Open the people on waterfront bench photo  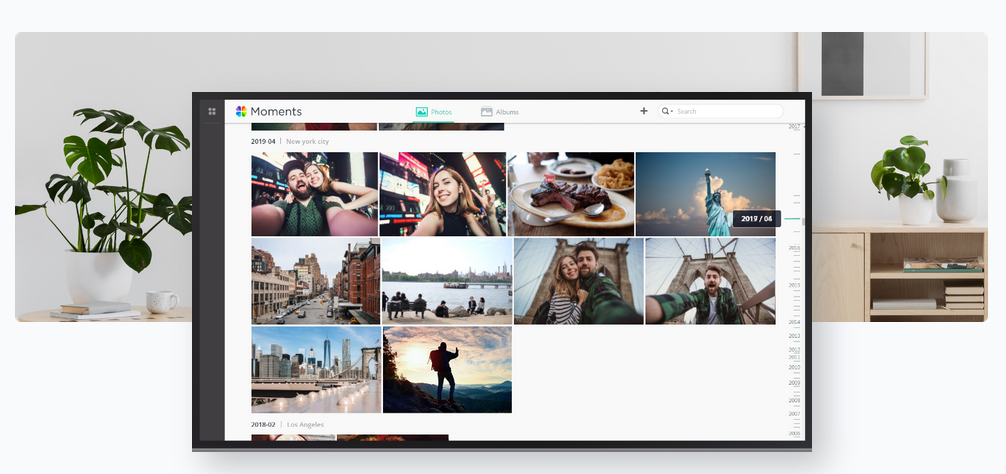click(x=447, y=281)
